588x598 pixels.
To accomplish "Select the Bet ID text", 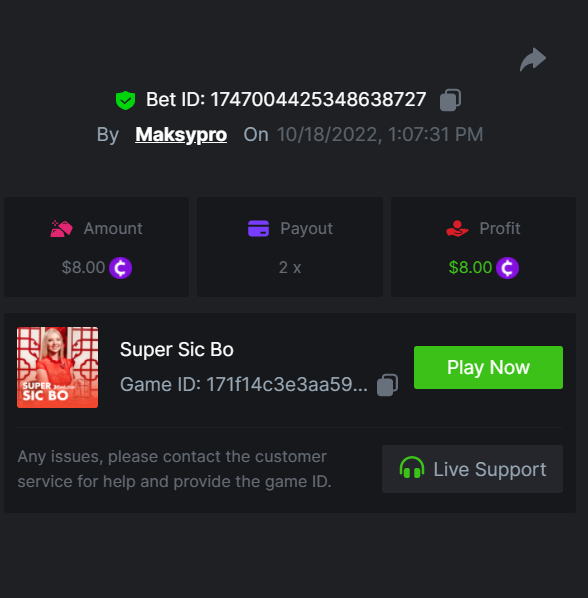I will (x=286, y=100).
